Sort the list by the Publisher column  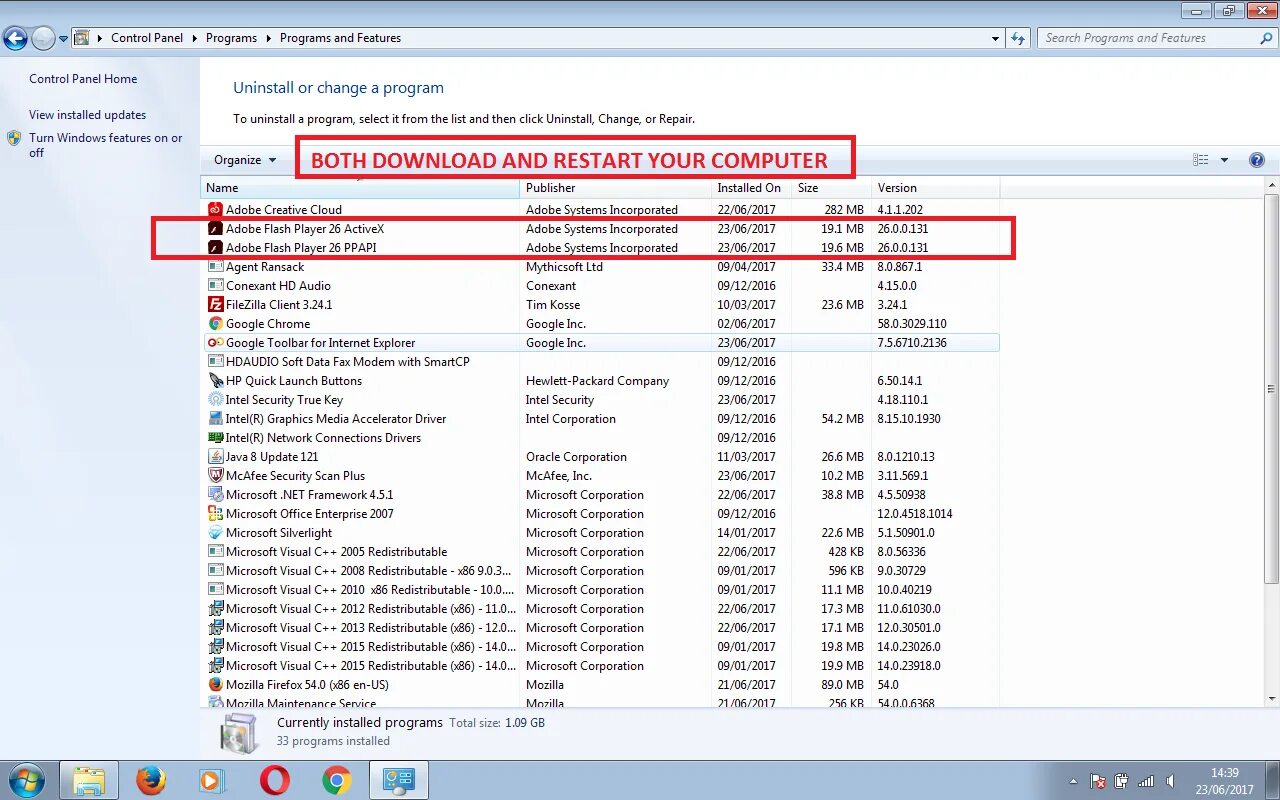click(x=615, y=188)
